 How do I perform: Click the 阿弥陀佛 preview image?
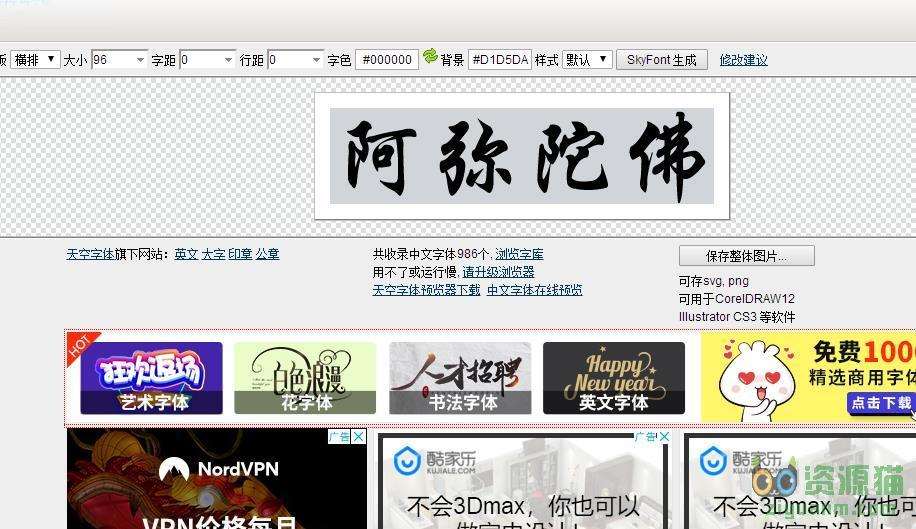[x=522, y=156]
